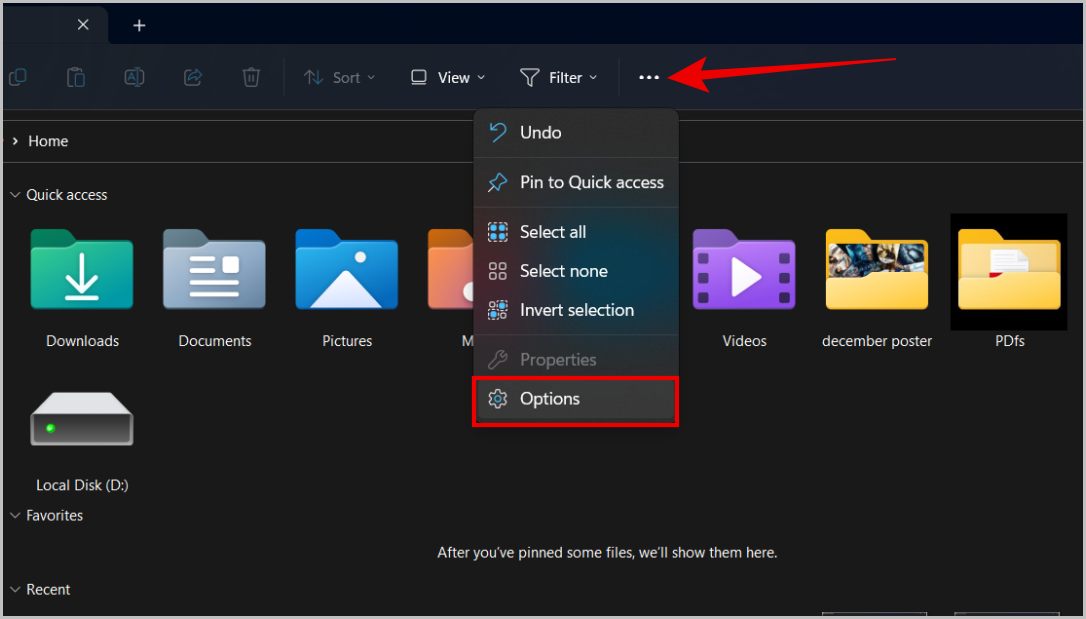Click the Copy icon in the toolbar

(18, 77)
